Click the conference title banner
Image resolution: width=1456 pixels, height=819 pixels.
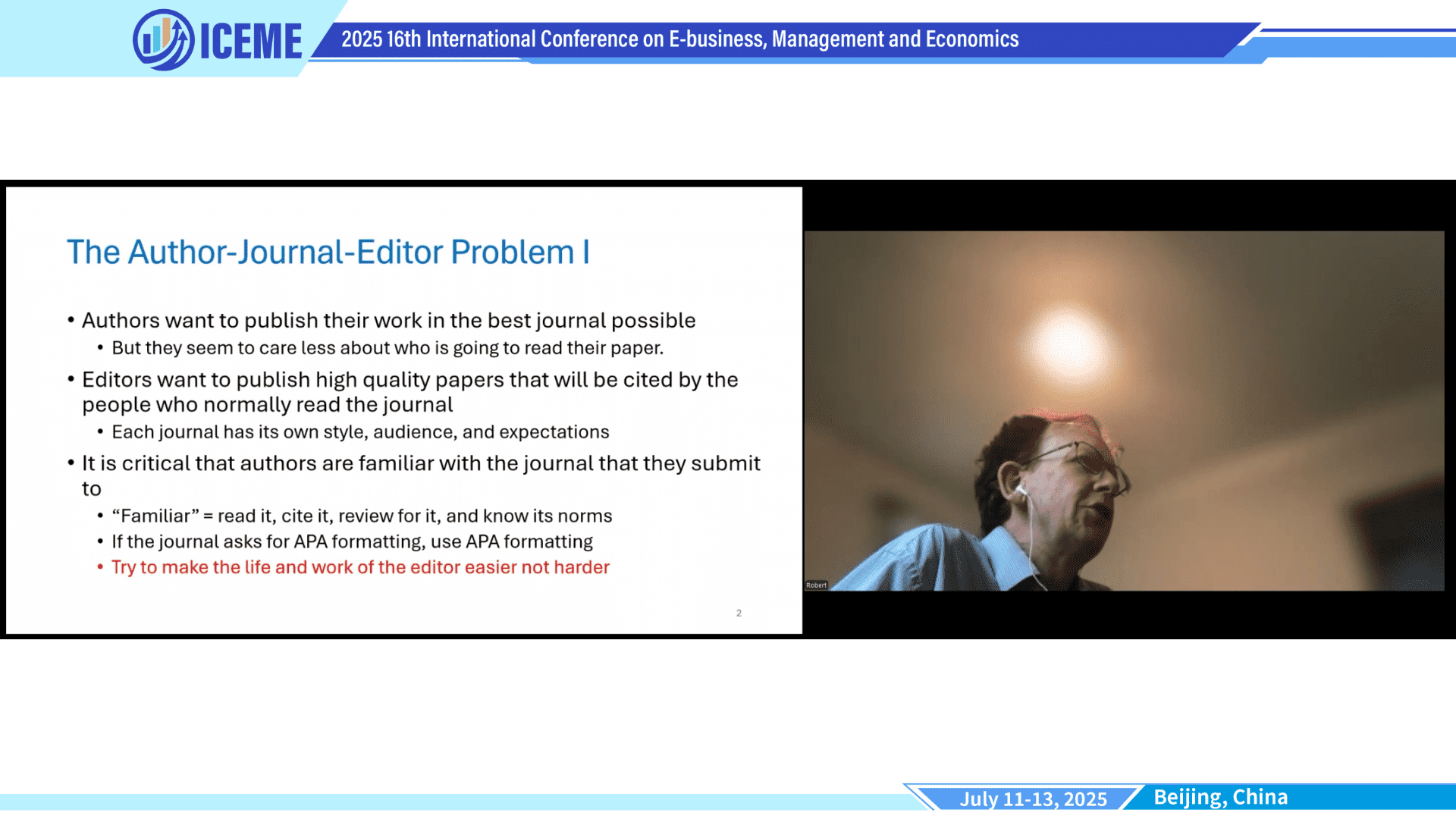(x=679, y=39)
